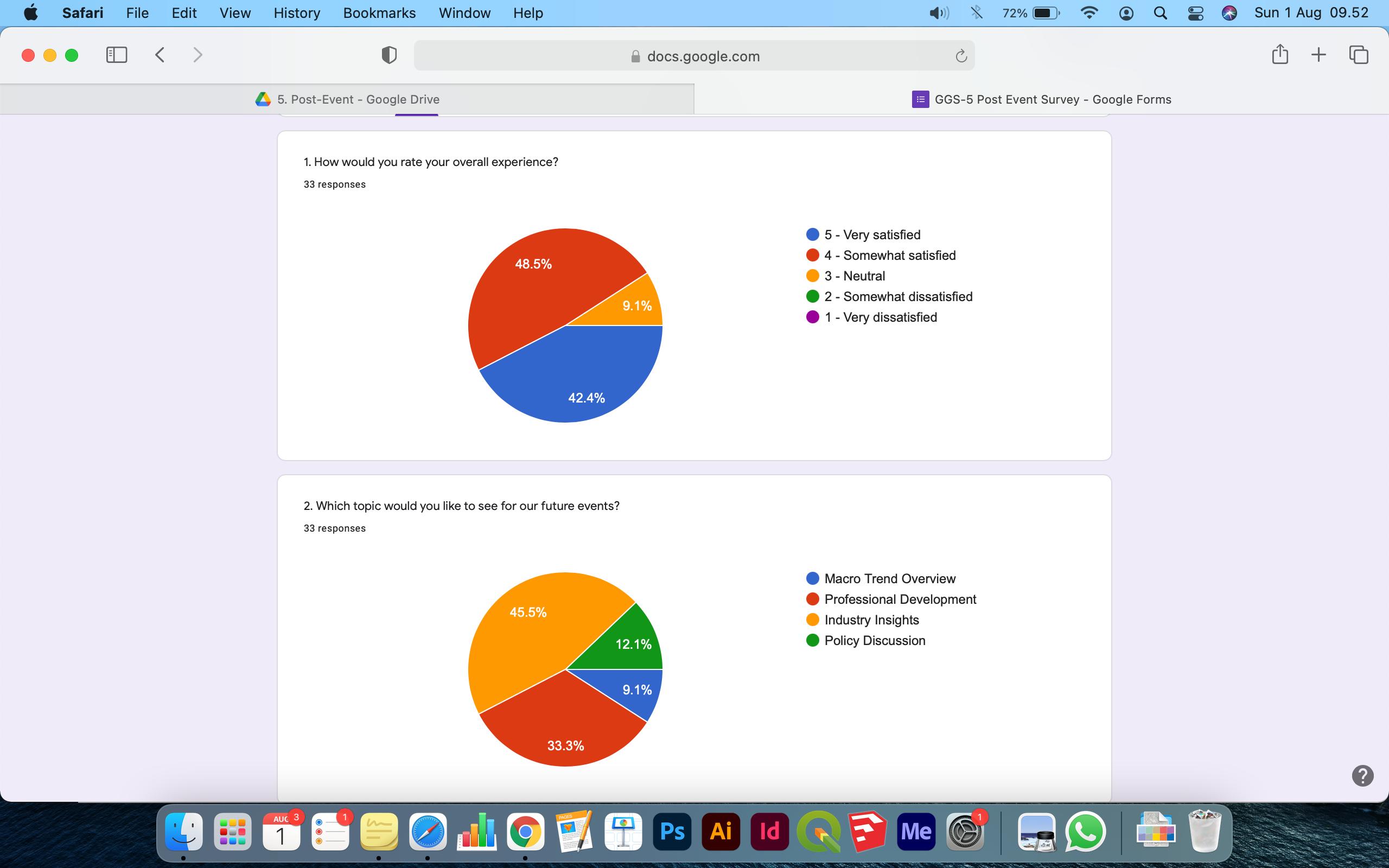Click the Industry Insights legend entry
Viewport: 1389px width, 868px height.
(871, 620)
